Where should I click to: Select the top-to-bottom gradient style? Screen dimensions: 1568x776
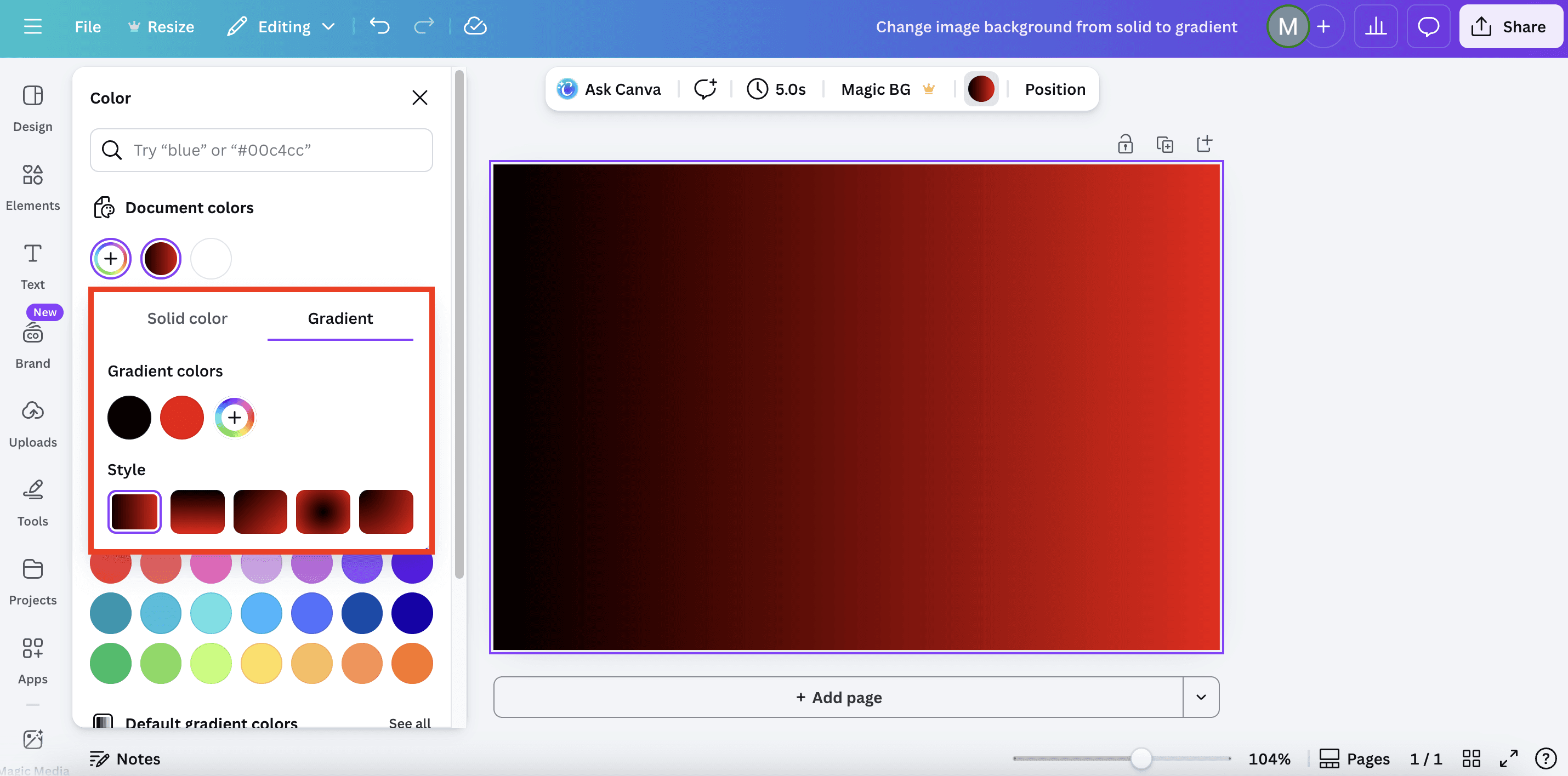pyautogui.click(x=197, y=511)
